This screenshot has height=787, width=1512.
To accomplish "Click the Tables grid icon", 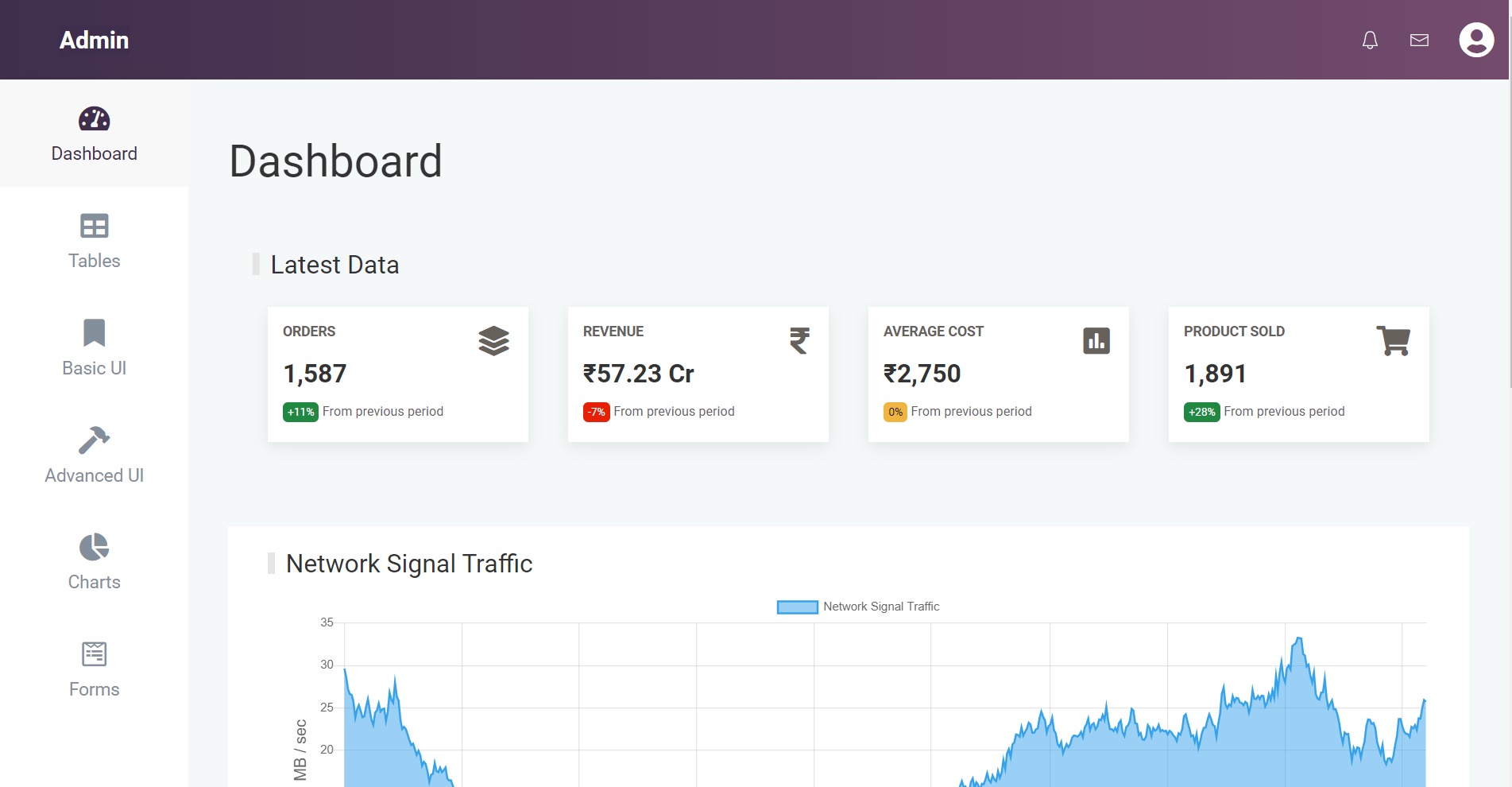I will coord(94,226).
